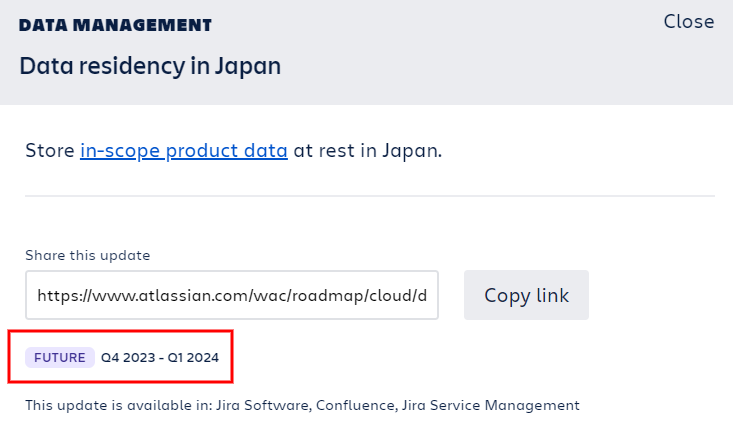Click the Share this update label
The width and height of the screenshot is (733, 439).
pyautogui.click(x=87, y=255)
